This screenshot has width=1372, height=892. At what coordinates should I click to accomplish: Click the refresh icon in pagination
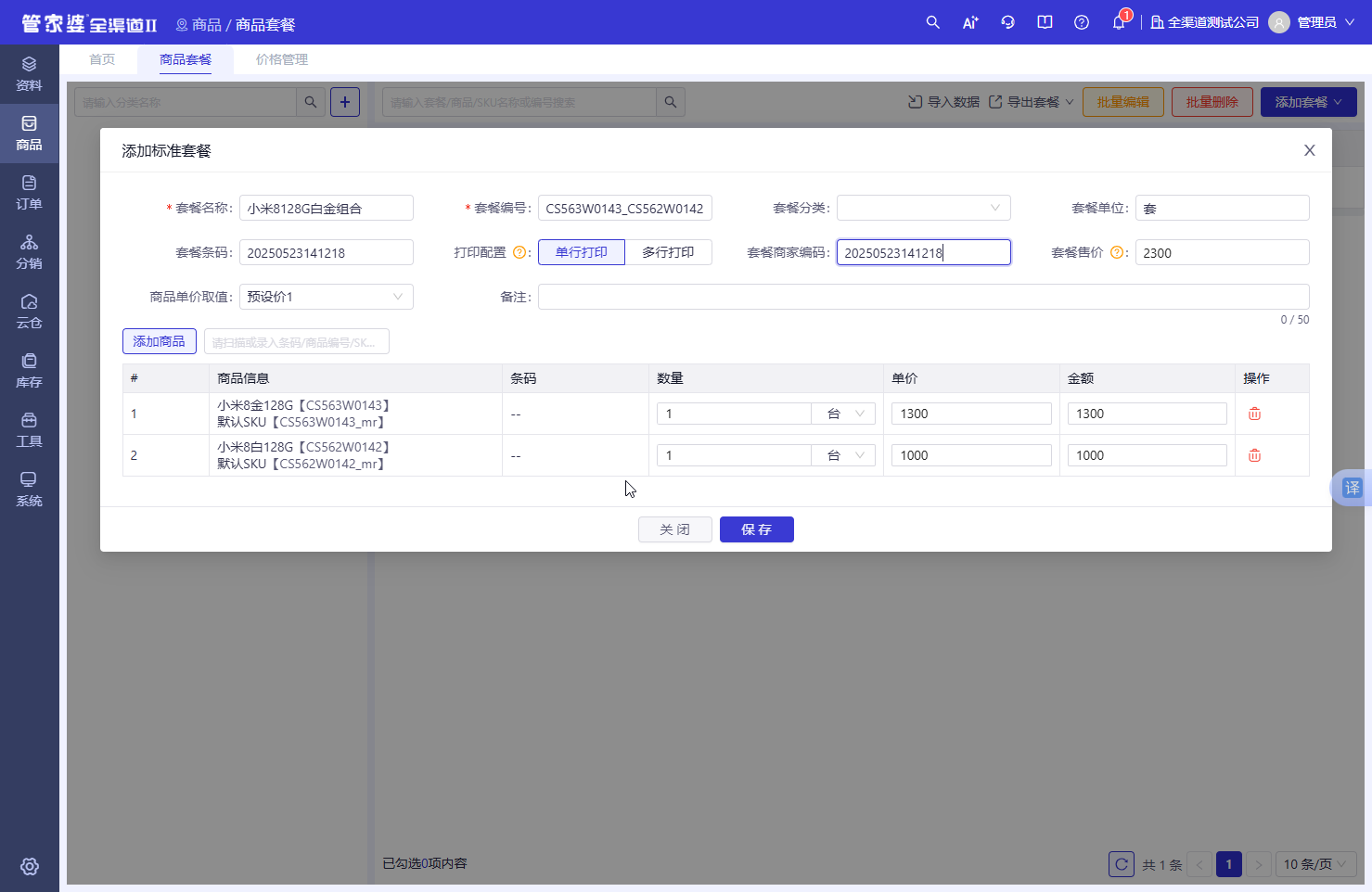point(1122,864)
